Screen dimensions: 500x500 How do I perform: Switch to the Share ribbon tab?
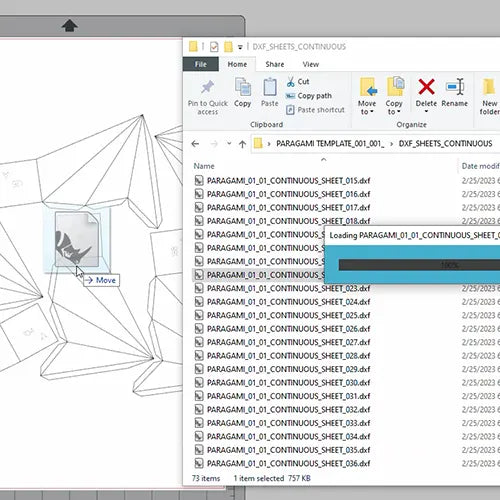275,64
